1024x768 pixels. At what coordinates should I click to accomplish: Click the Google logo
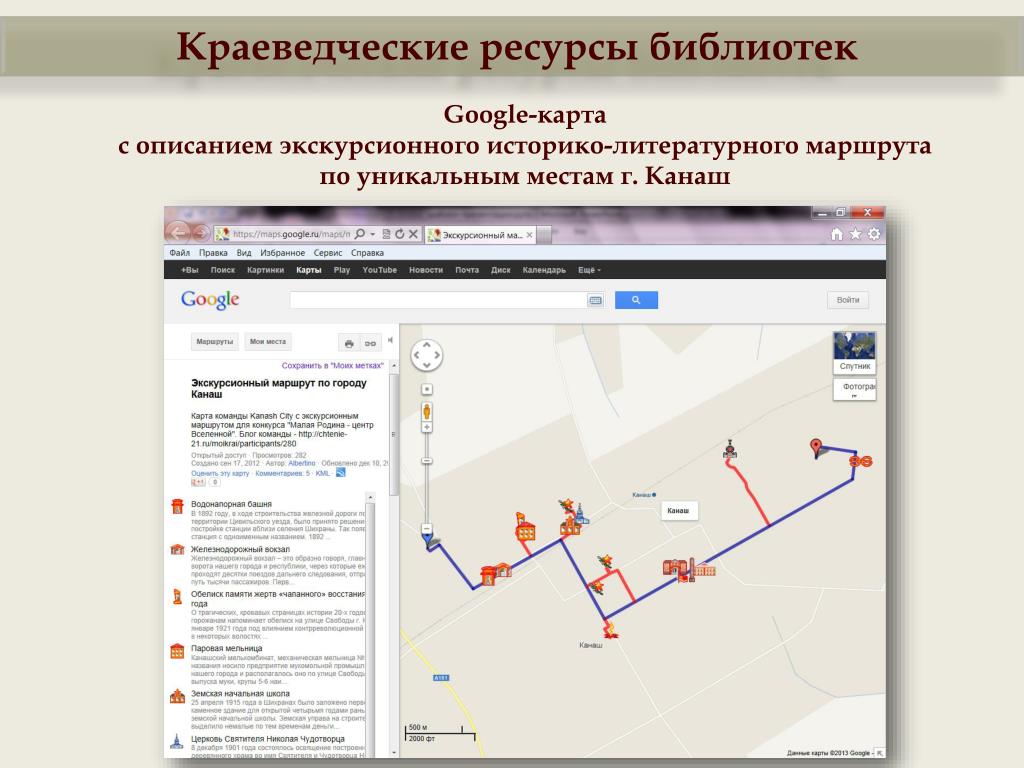(x=210, y=300)
